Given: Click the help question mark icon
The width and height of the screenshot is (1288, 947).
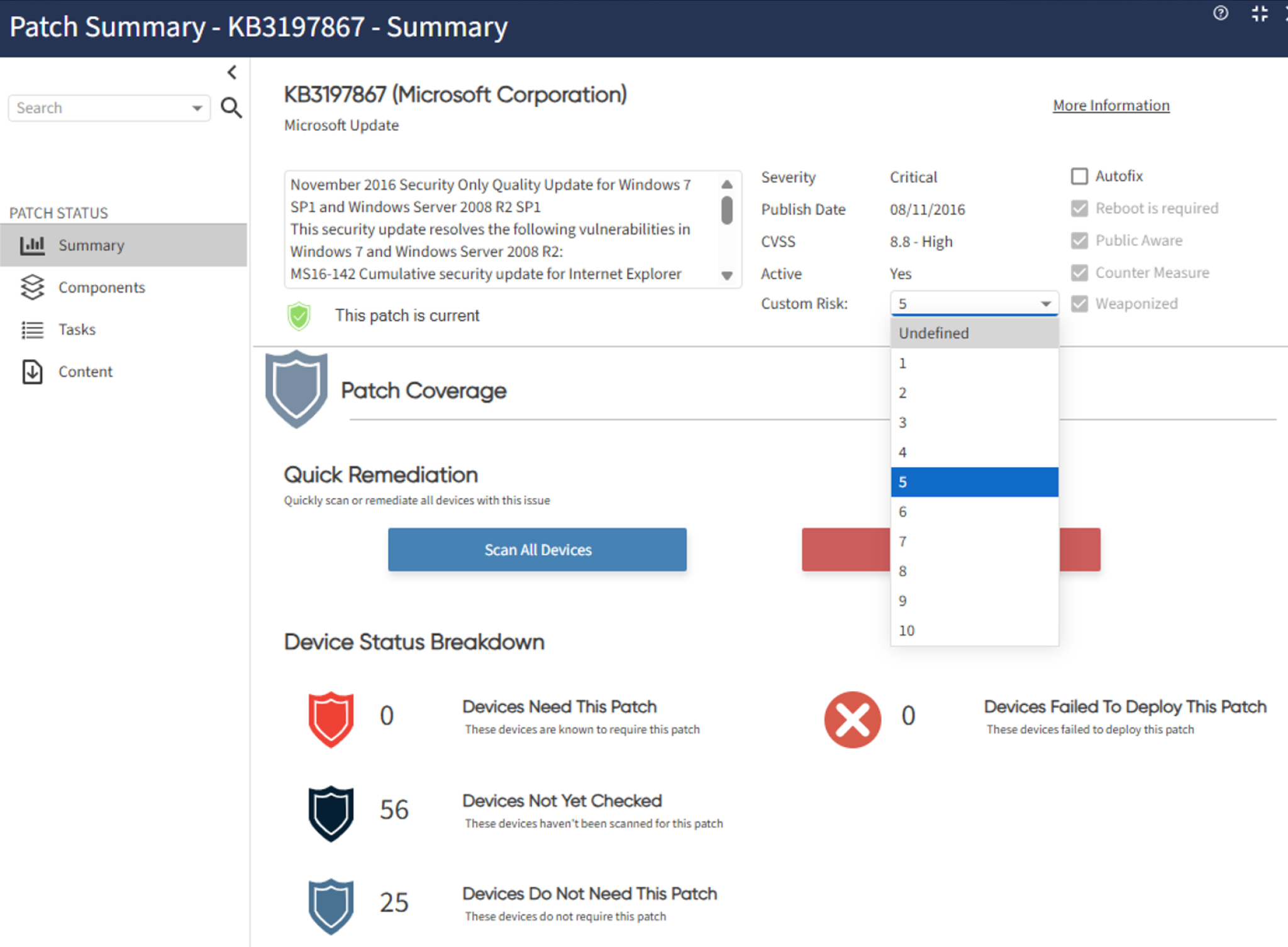Looking at the screenshot, I should (1220, 13).
